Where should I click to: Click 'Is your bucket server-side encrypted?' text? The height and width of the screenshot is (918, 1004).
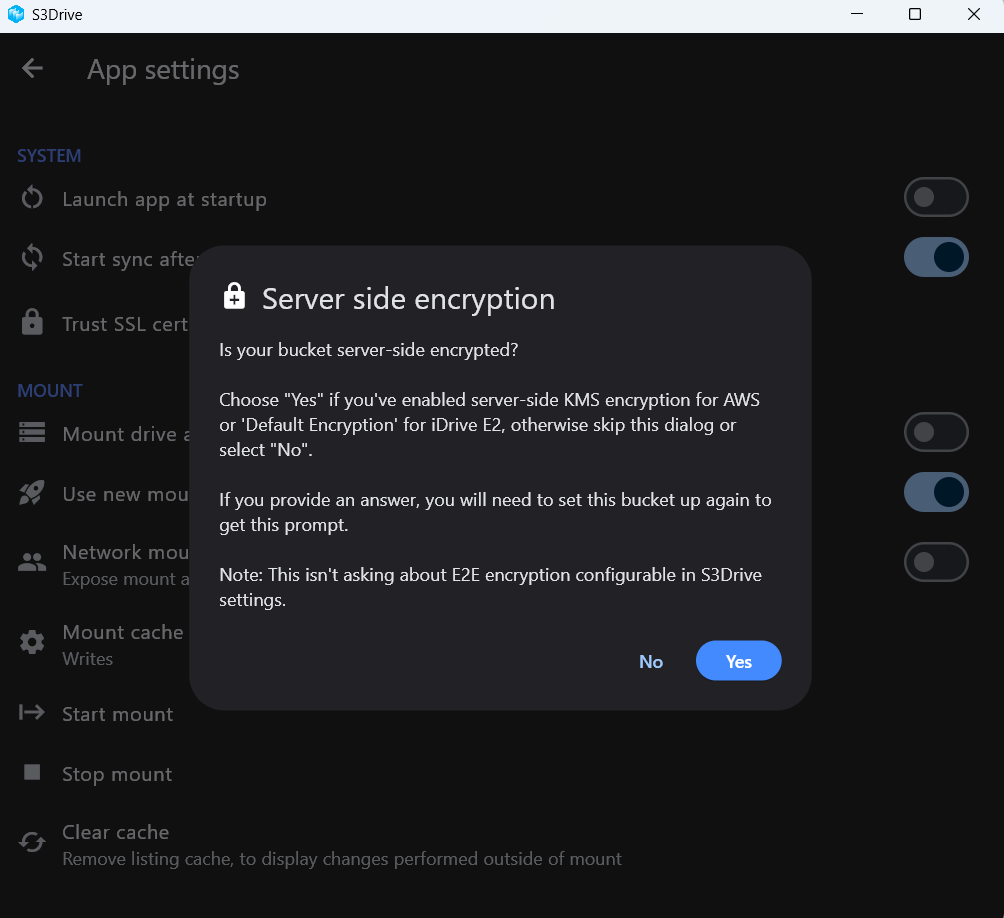[x=368, y=350]
